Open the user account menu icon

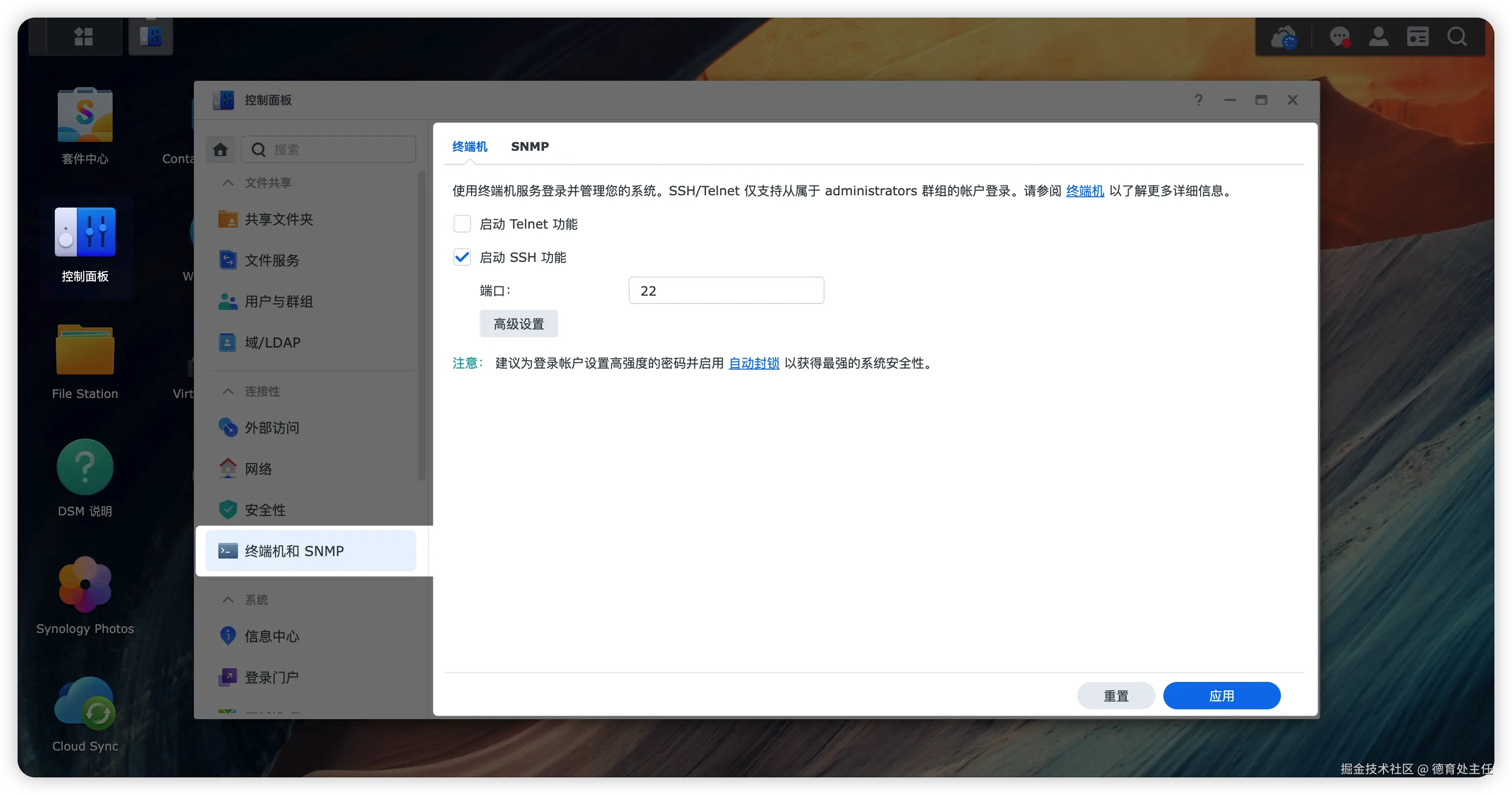pyautogui.click(x=1379, y=36)
